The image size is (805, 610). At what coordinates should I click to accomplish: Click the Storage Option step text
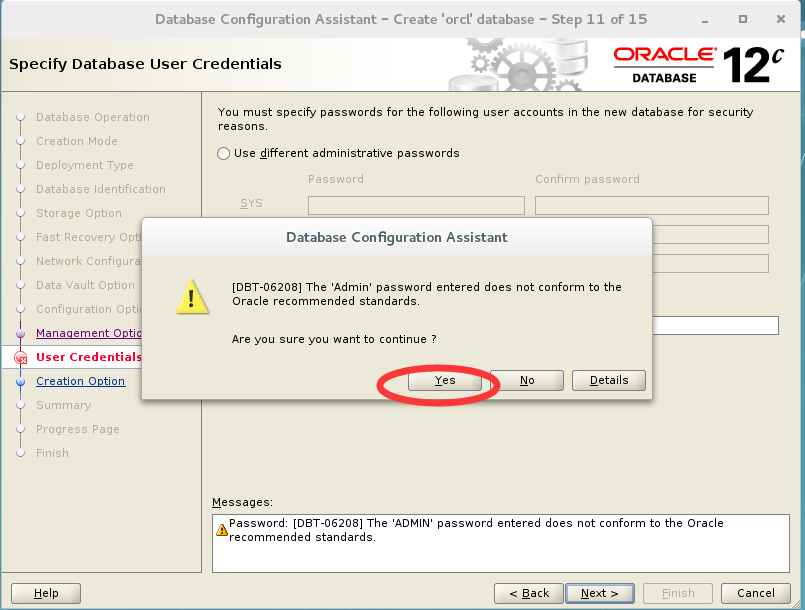[x=79, y=213]
